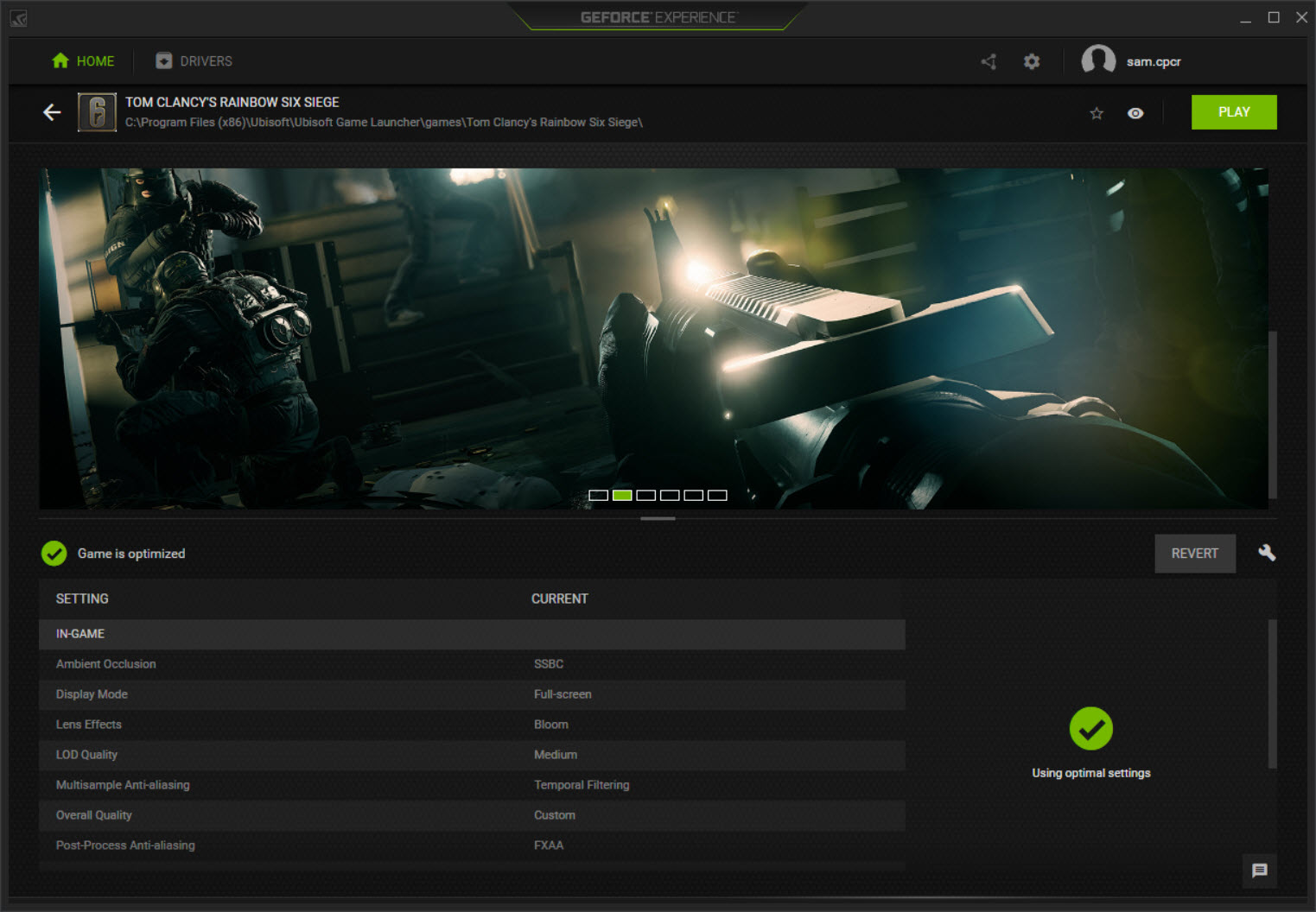This screenshot has width=1316, height=912.
Task: Select the Lens Effects row
Action: click(x=472, y=725)
